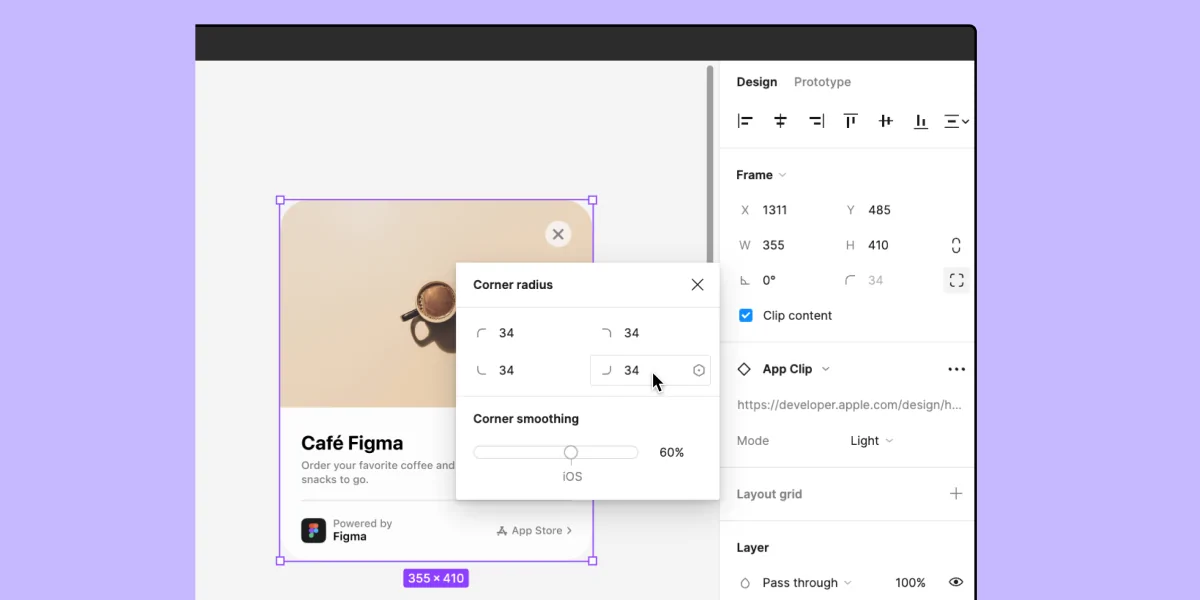Viewport: 1200px width, 600px height.
Task: Open App Clip more options menu
Action: [956, 369]
